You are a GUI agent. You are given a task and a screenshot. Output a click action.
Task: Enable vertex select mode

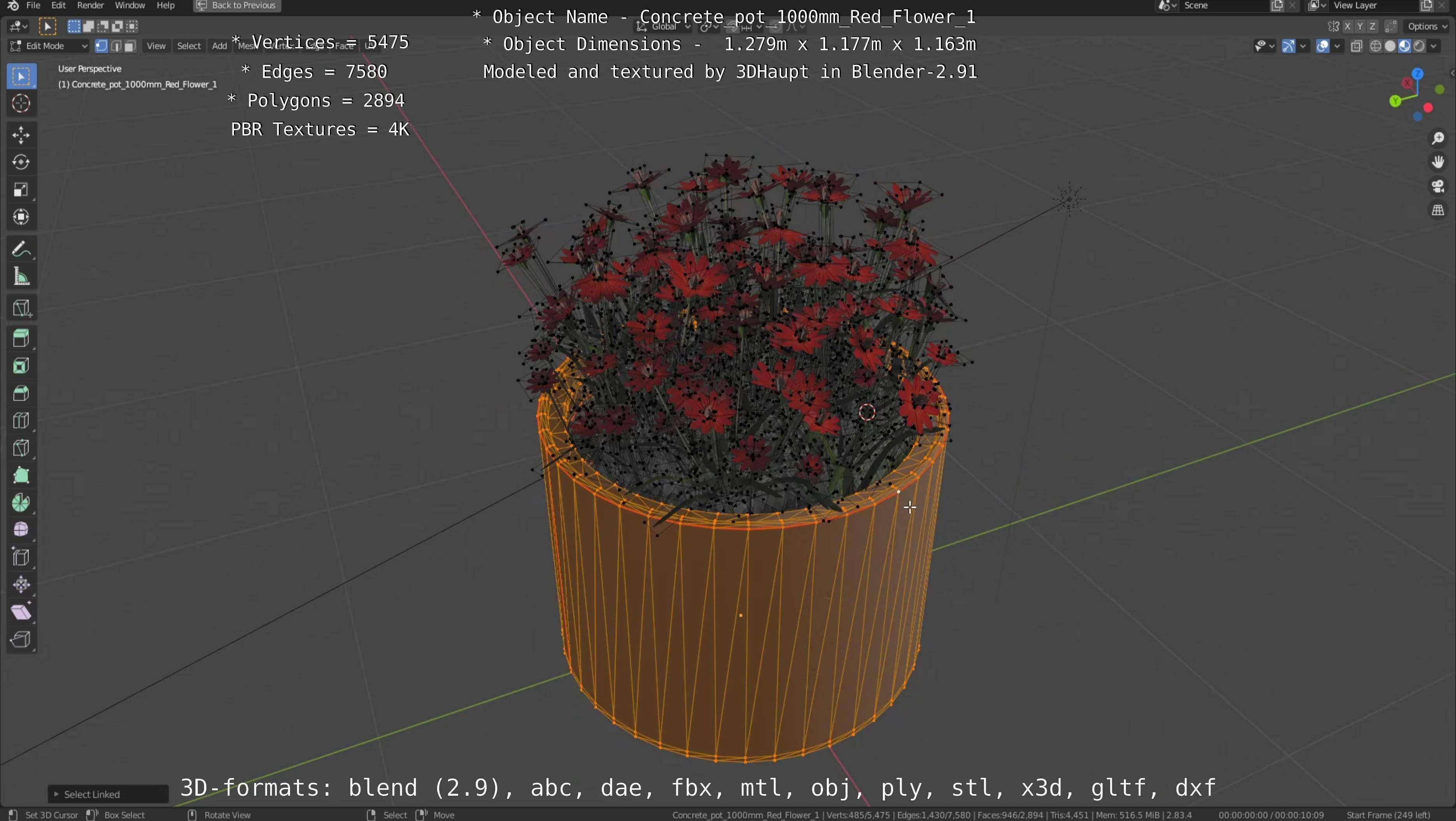[x=101, y=46]
